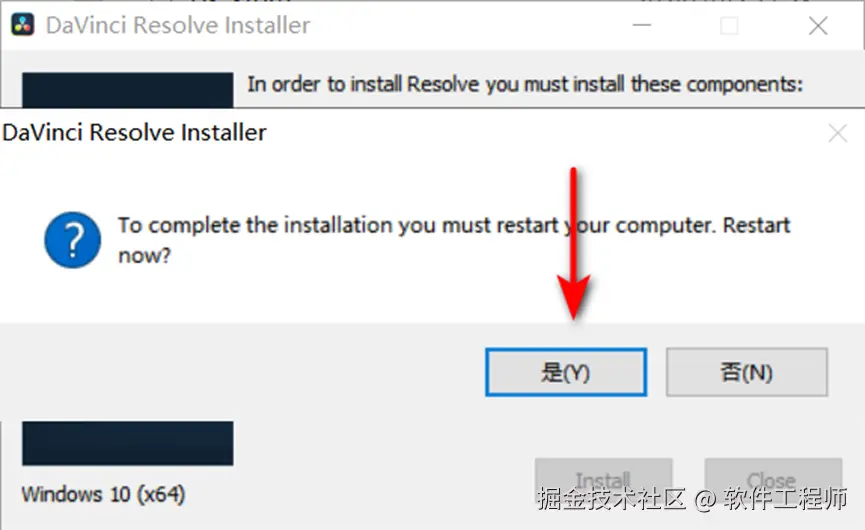Click the word 'now?' in the dialog message
This screenshot has width=865, height=530.
click(145, 255)
